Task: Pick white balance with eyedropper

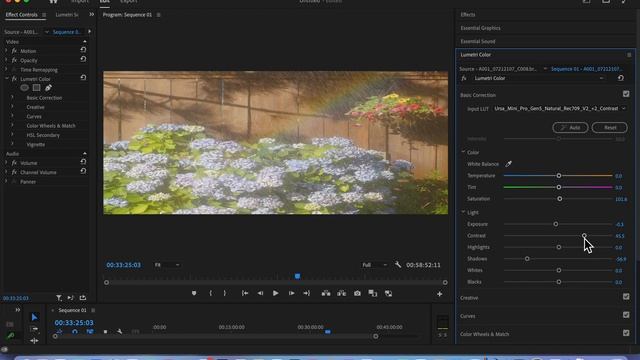Action: point(509,164)
